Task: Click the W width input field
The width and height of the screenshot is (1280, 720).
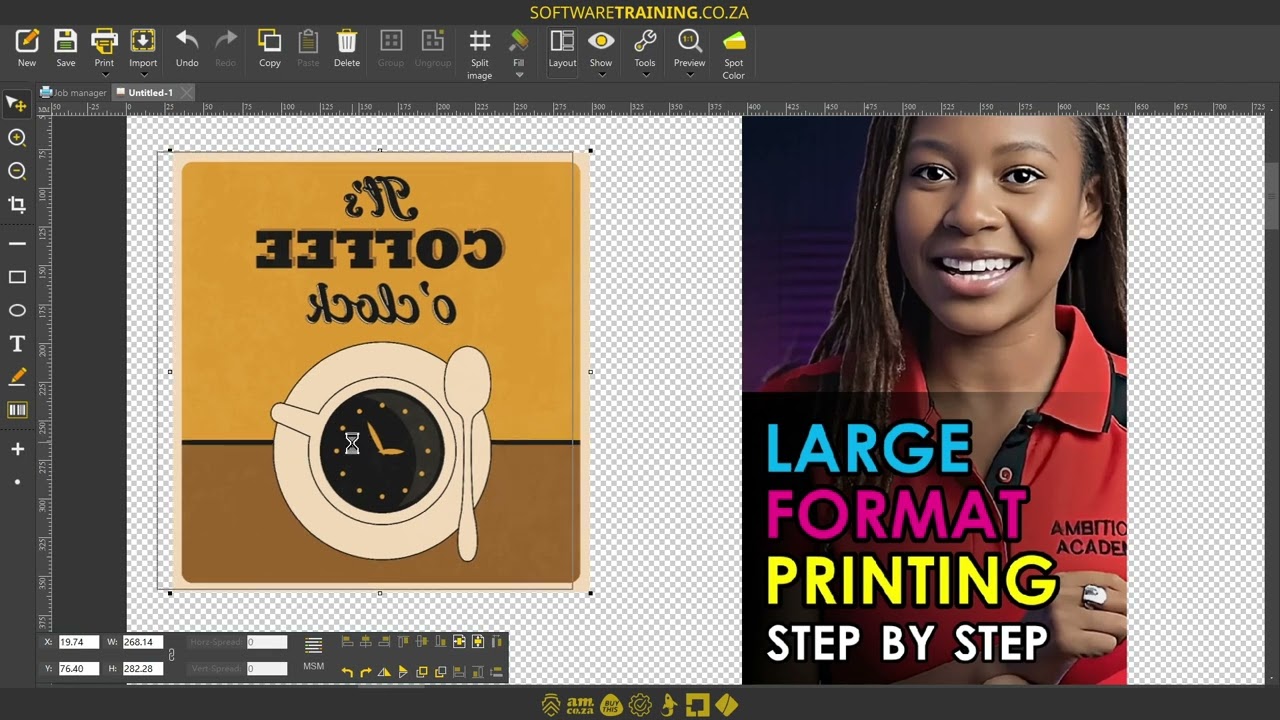Action: (x=142, y=642)
